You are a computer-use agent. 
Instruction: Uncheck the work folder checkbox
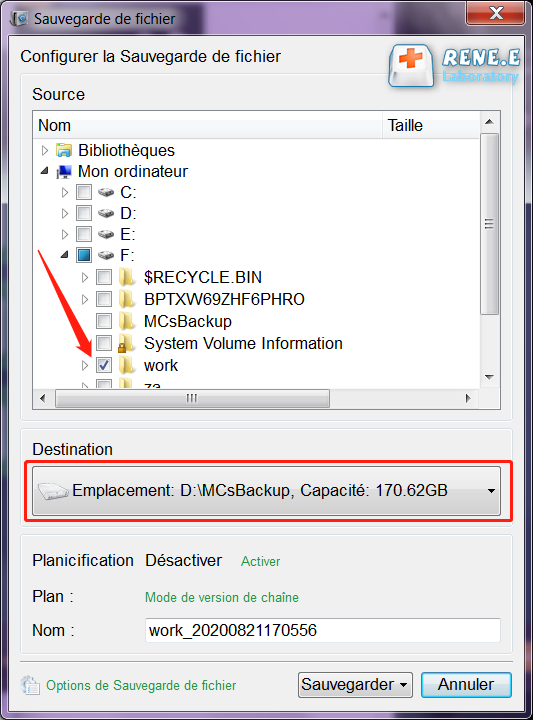click(104, 366)
